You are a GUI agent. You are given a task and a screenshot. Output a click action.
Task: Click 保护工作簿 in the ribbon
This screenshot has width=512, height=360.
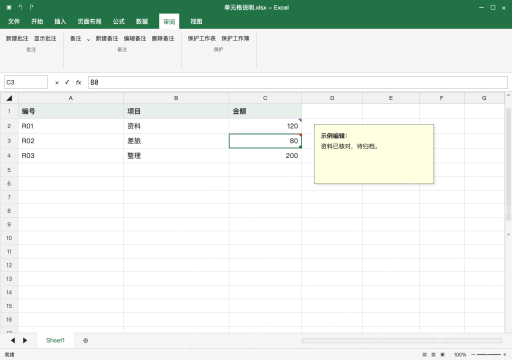[x=235, y=39]
